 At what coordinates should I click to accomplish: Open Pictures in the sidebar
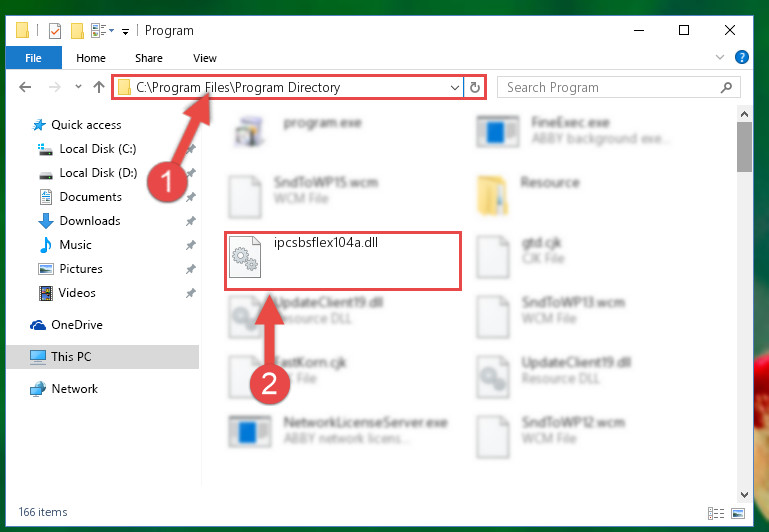coord(70,269)
